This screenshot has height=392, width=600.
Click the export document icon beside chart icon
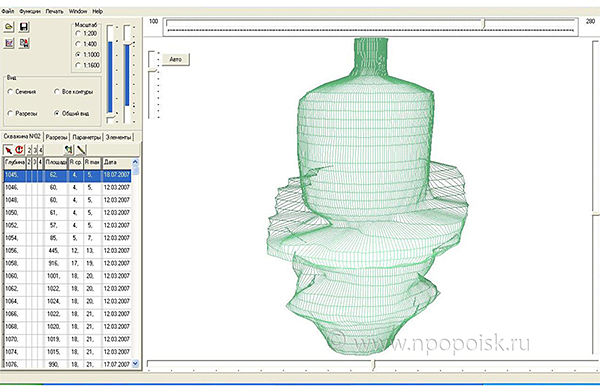pyautogui.click(x=24, y=43)
